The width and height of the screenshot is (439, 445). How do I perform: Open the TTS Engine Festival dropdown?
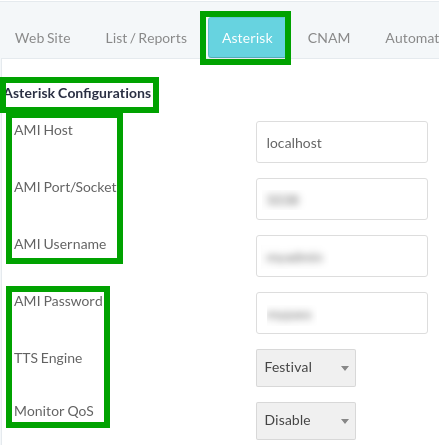pos(306,368)
